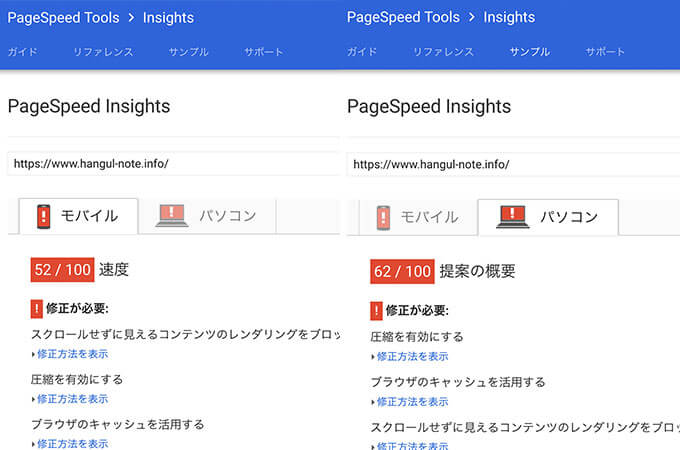Click 圧縮を有効にする text in right panel

[417, 337]
